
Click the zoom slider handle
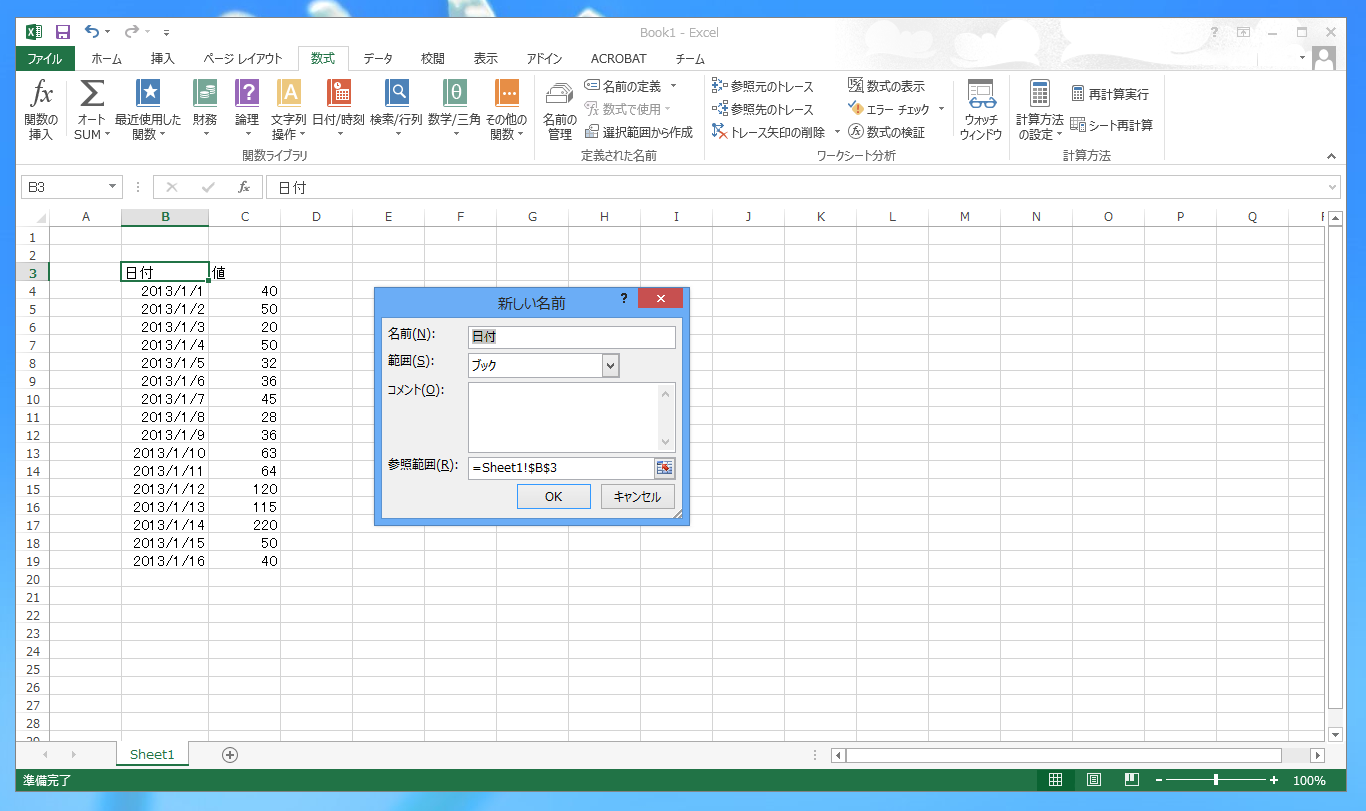click(1216, 780)
